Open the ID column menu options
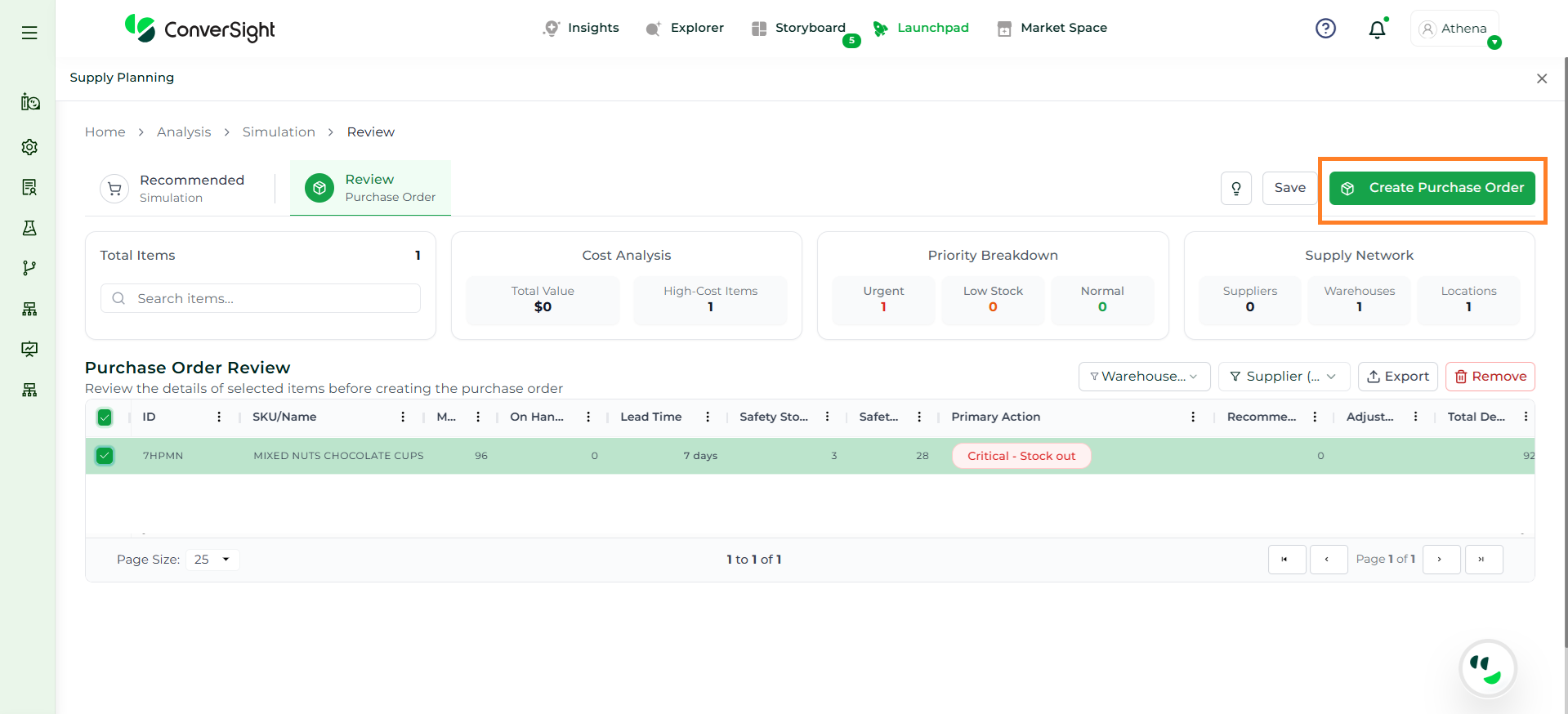Screen dimensions: 1568x714 click(x=219, y=417)
